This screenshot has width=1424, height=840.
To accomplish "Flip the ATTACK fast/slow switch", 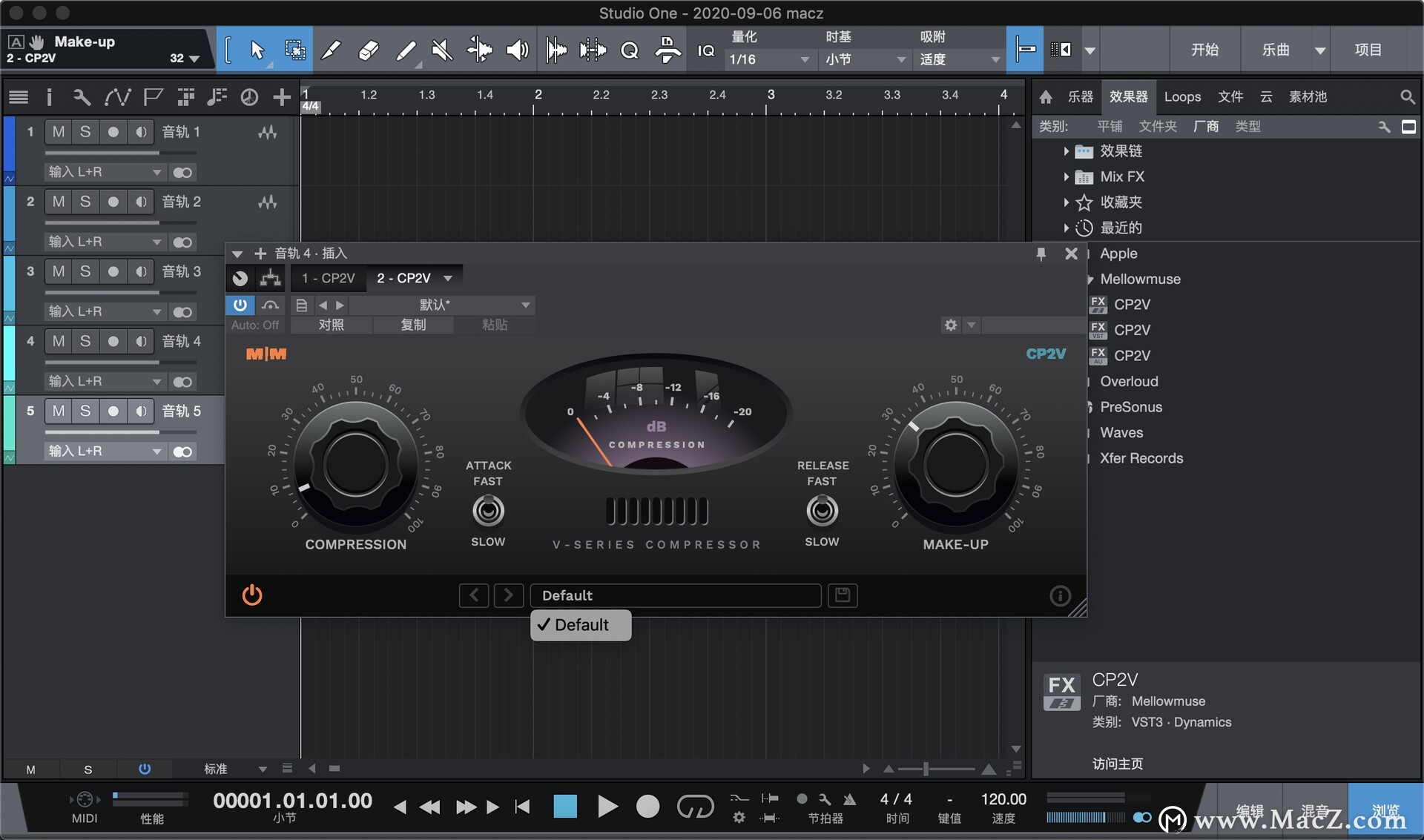I will pos(488,511).
